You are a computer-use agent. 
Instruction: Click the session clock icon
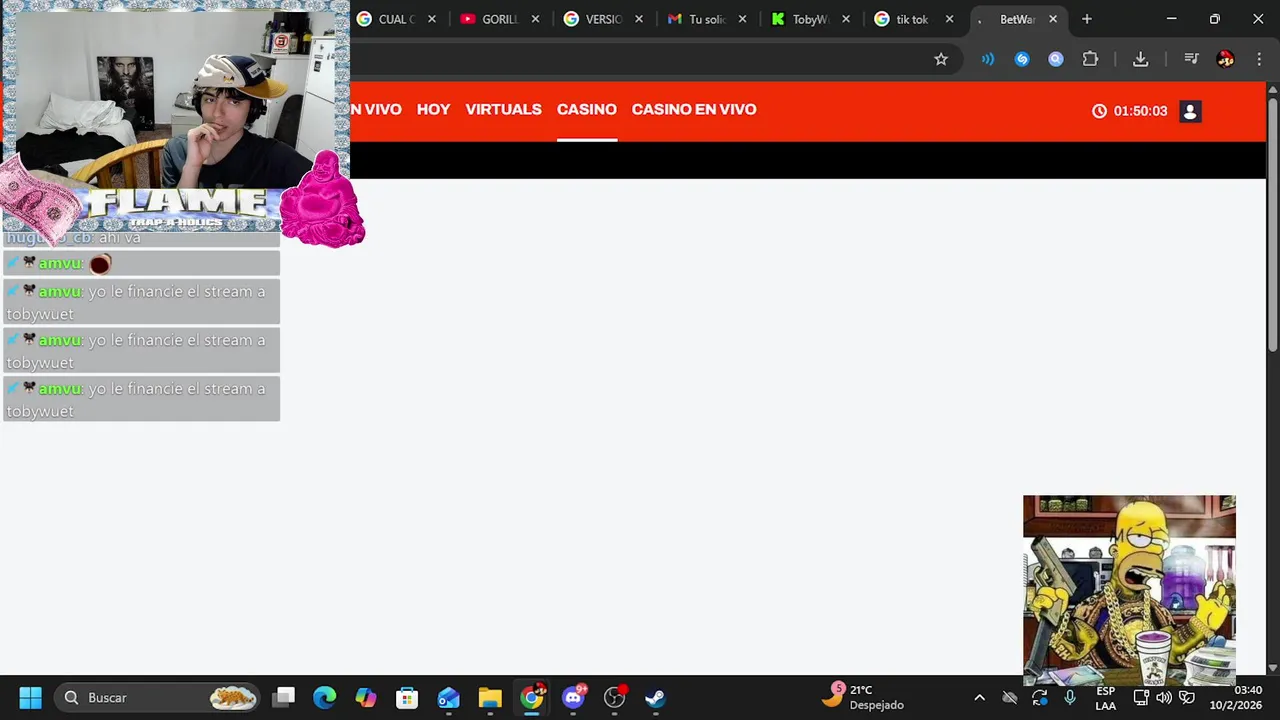pos(1100,111)
